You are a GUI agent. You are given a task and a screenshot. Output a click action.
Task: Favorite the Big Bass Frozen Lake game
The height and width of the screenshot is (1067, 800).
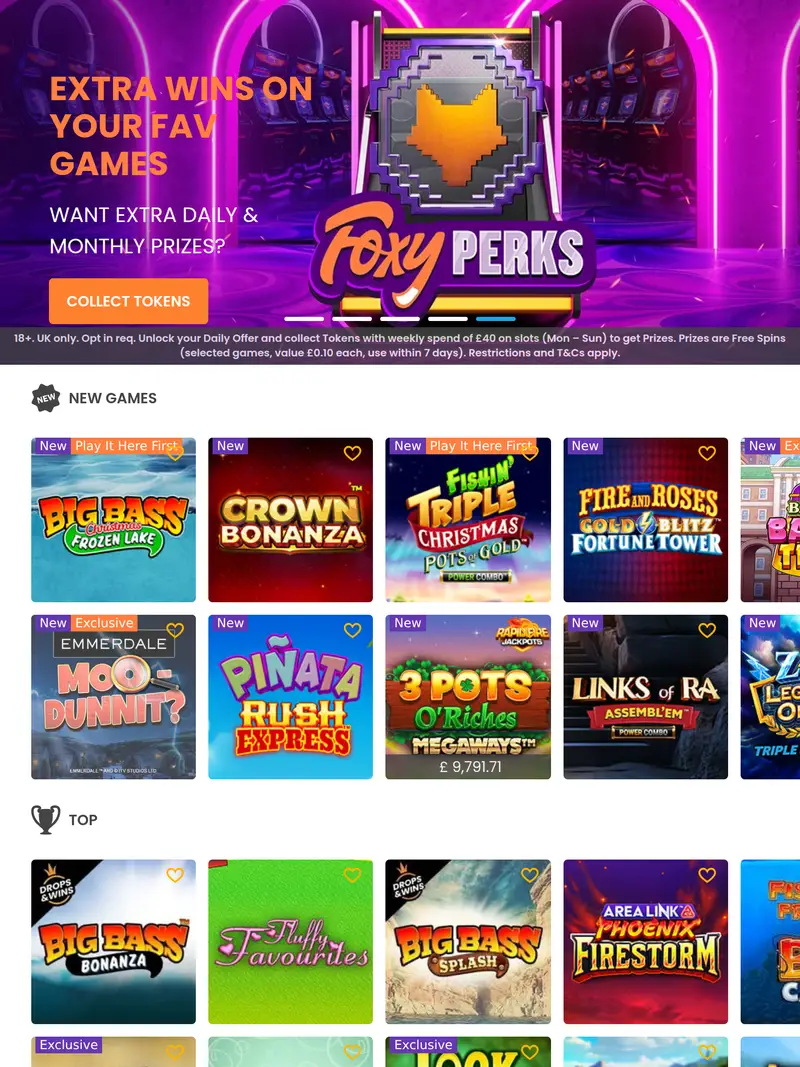pyautogui.click(x=175, y=453)
